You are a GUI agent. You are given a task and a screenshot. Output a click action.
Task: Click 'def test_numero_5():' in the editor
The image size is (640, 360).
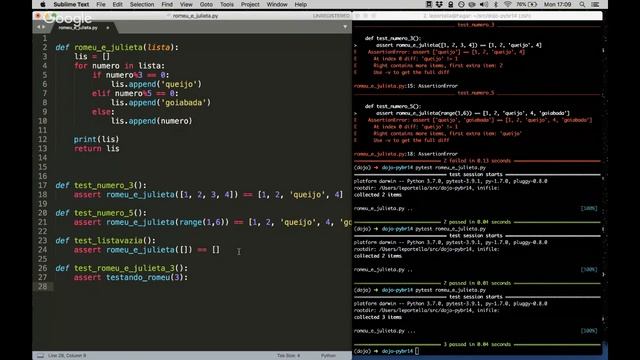pos(101,213)
